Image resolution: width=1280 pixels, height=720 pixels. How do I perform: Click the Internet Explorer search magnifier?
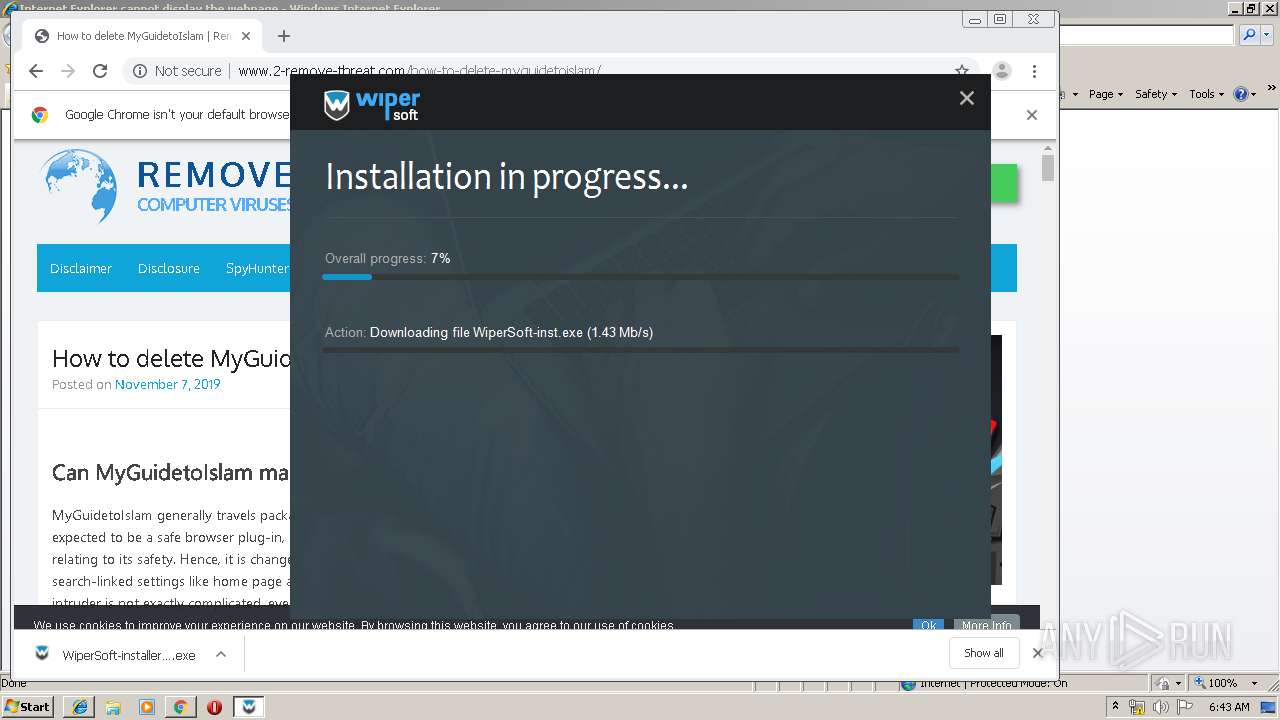point(1249,35)
